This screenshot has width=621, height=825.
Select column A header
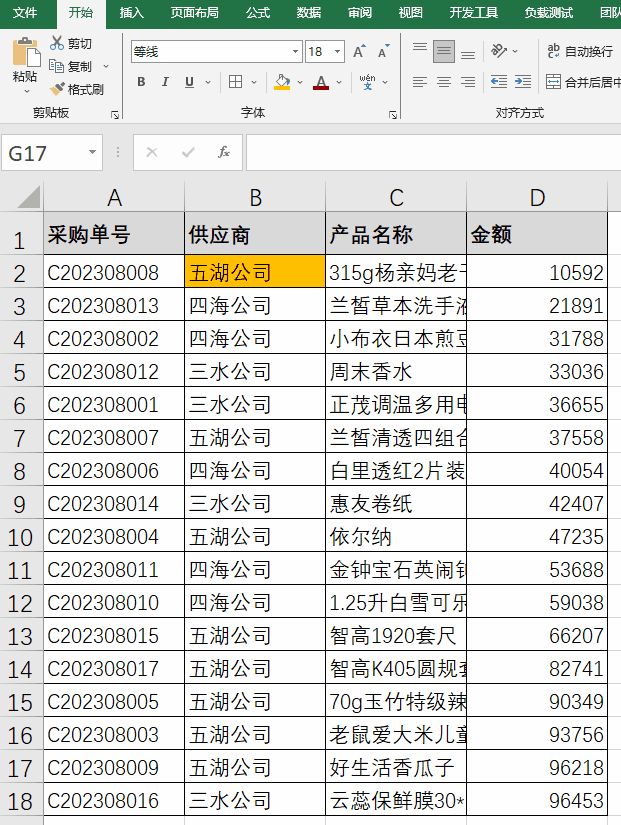(114, 197)
